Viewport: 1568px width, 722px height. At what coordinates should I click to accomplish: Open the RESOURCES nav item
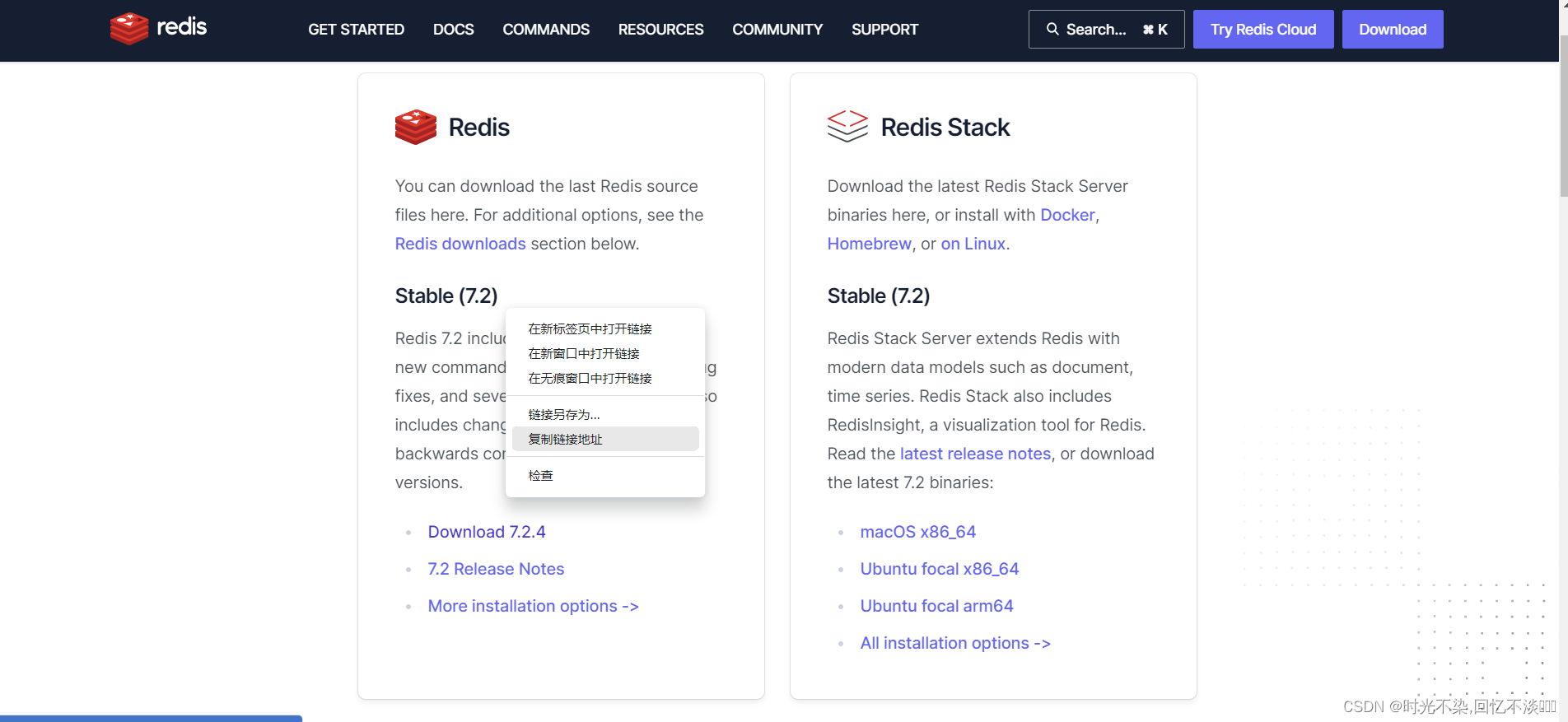[x=660, y=30]
